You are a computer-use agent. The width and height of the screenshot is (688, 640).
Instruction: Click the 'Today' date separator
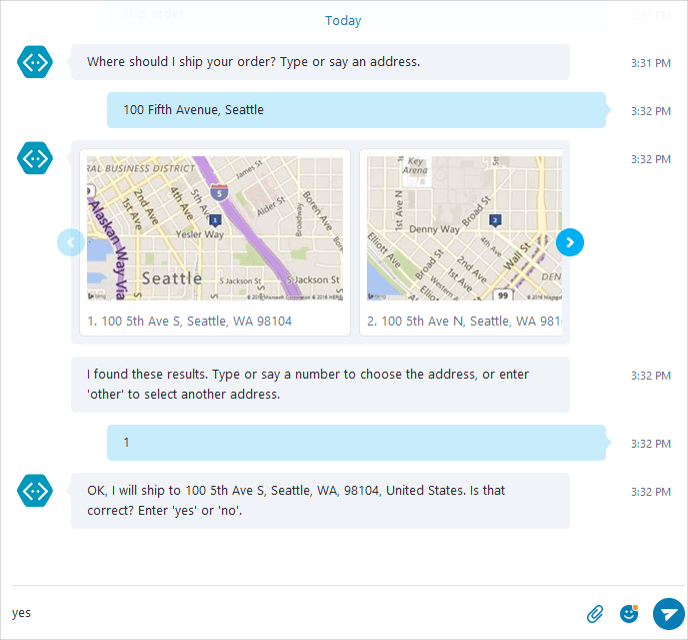(x=343, y=21)
